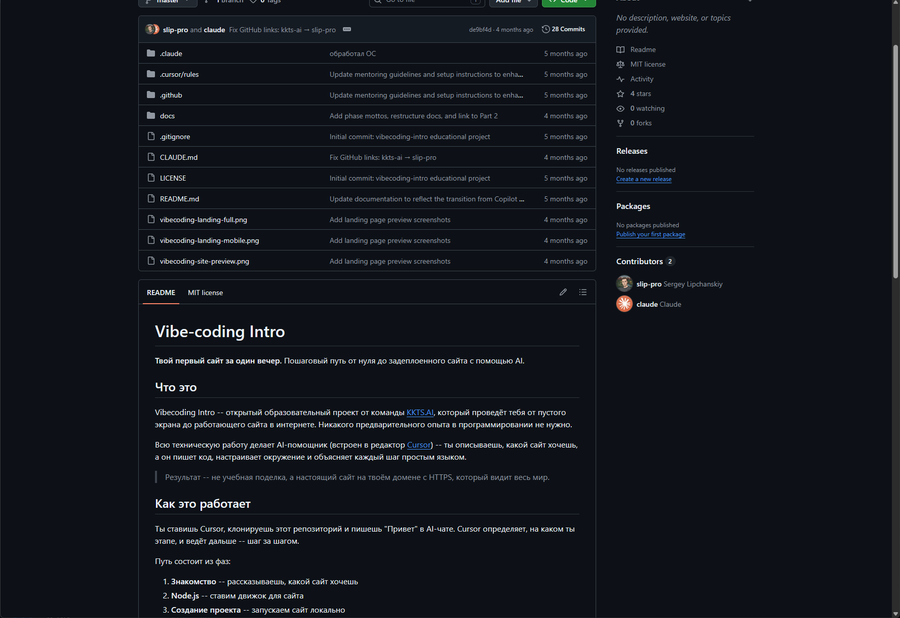This screenshot has height=618, width=900.
Task: Click the file icon for .gitignore
Action: 151,136
